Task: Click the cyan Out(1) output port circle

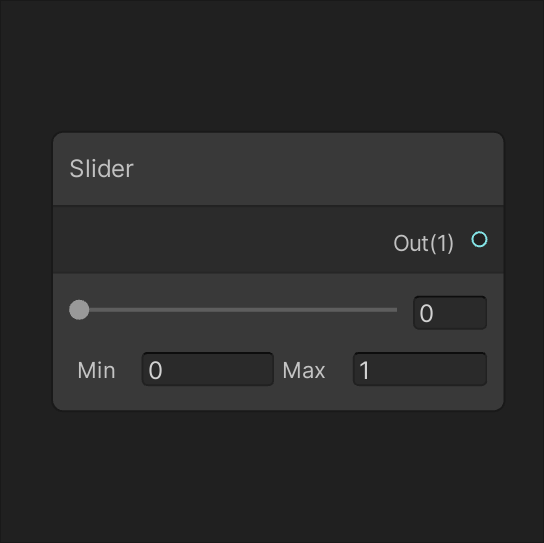Action: [x=479, y=239]
